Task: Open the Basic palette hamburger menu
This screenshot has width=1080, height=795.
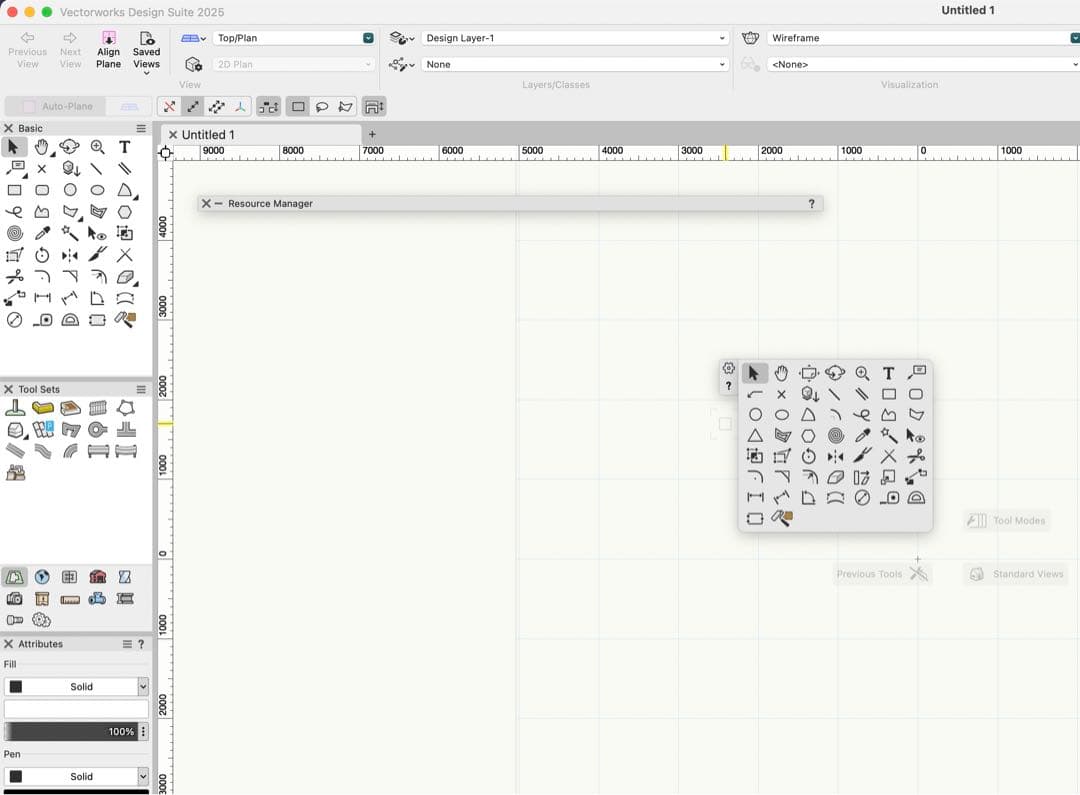Action: pyautogui.click(x=141, y=128)
